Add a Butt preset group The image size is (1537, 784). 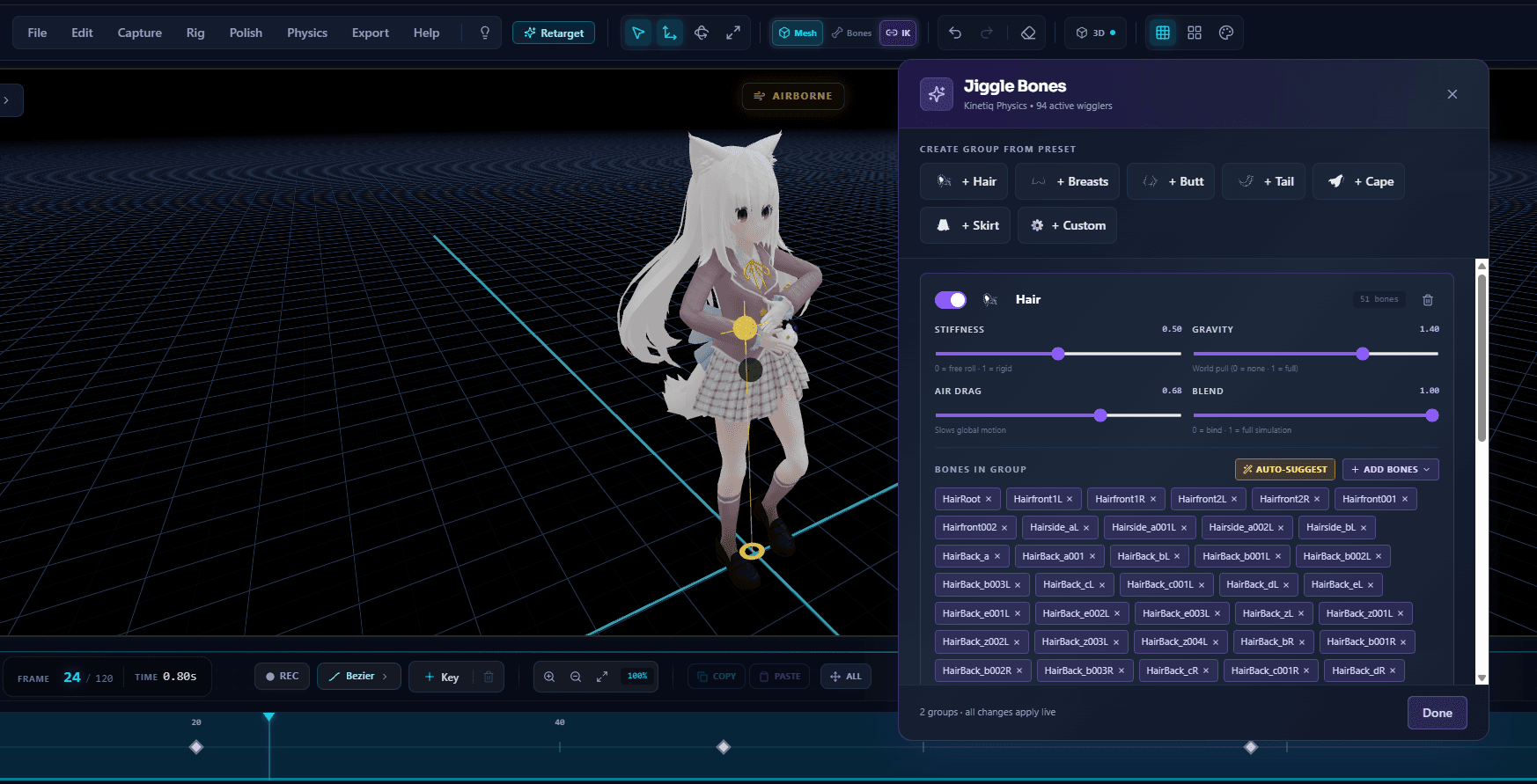click(x=1171, y=181)
